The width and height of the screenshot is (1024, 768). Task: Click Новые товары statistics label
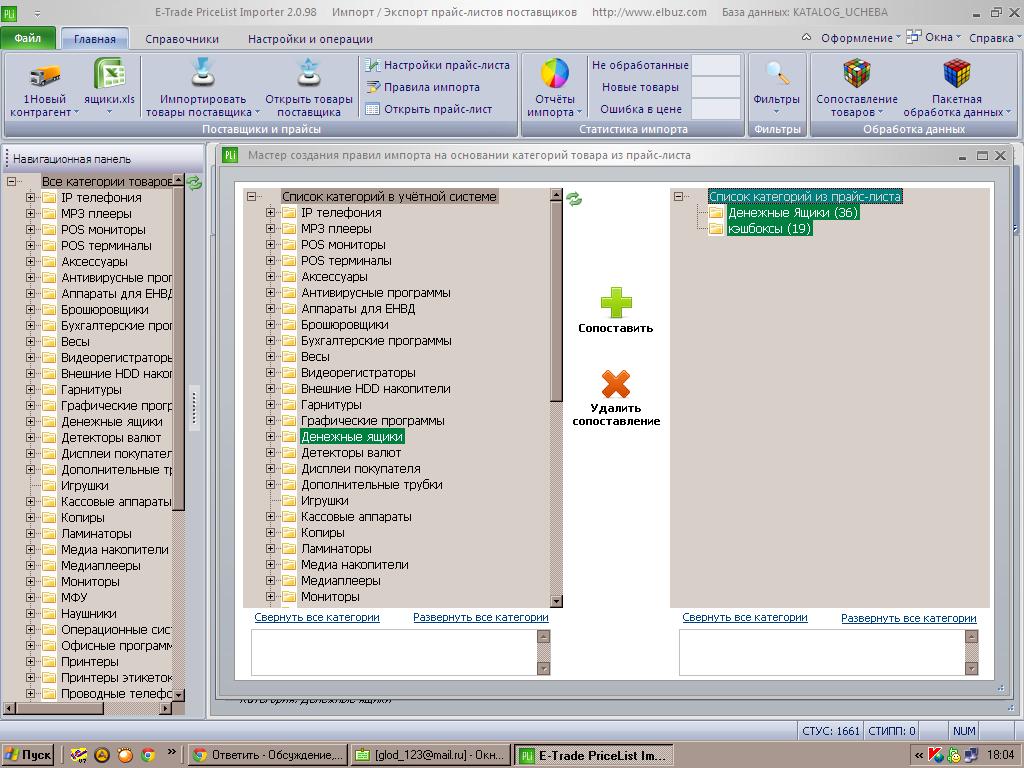pyautogui.click(x=640, y=87)
